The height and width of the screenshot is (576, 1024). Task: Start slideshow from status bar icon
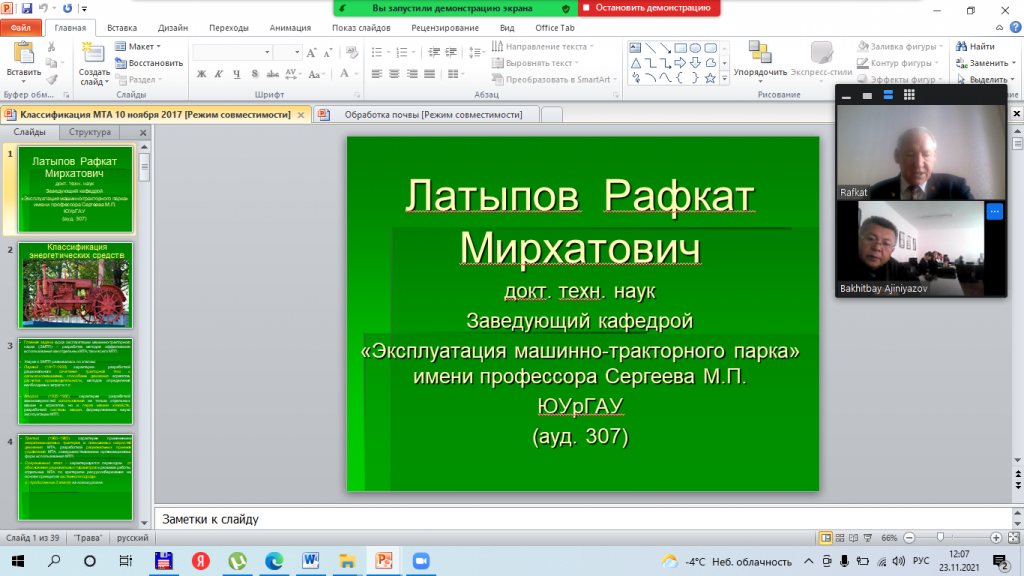click(867, 537)
